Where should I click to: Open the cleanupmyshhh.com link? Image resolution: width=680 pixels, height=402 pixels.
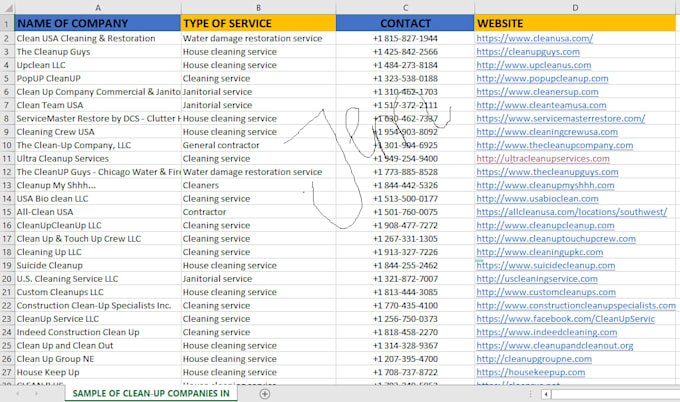point(545,185)
